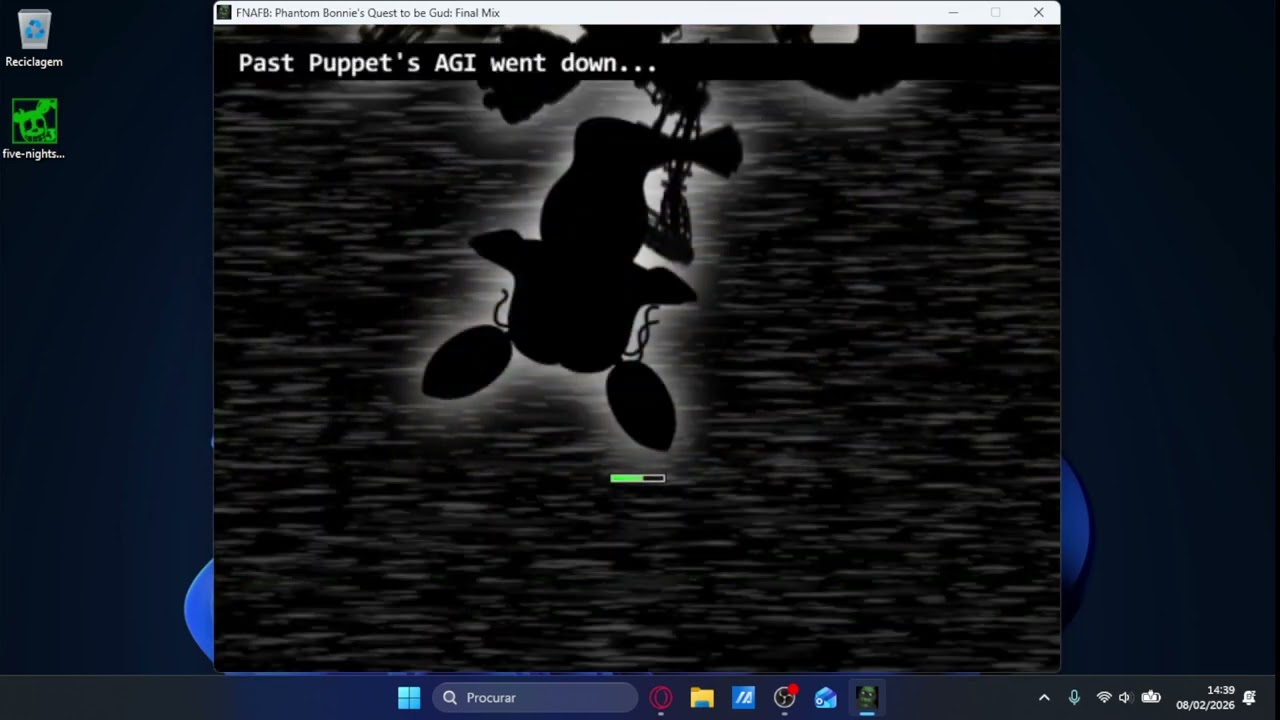
Task: Minimize the FNAFB game window
Action: [x=953, y=13]
